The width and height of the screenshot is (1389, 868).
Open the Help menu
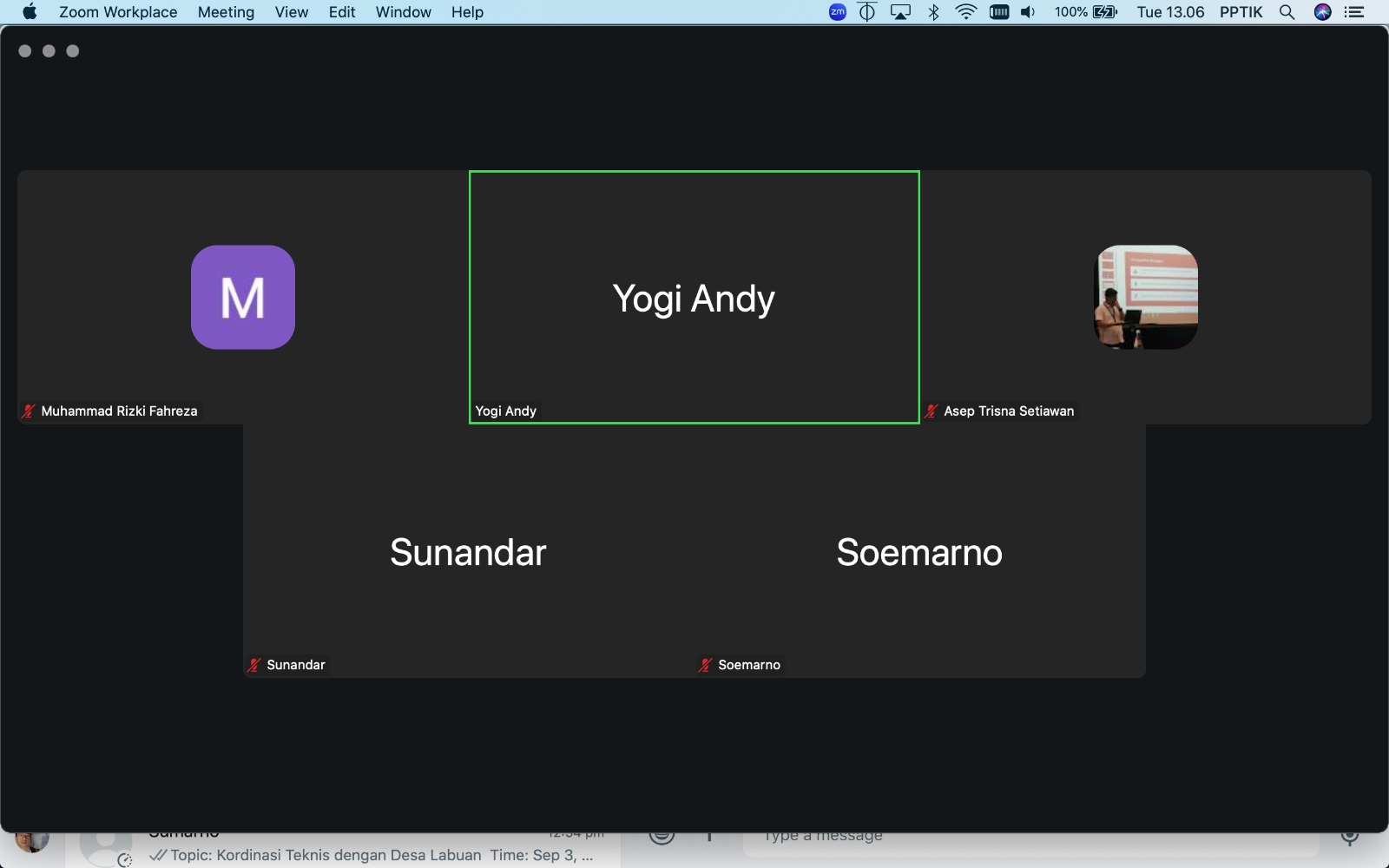[x=467, y=12]
